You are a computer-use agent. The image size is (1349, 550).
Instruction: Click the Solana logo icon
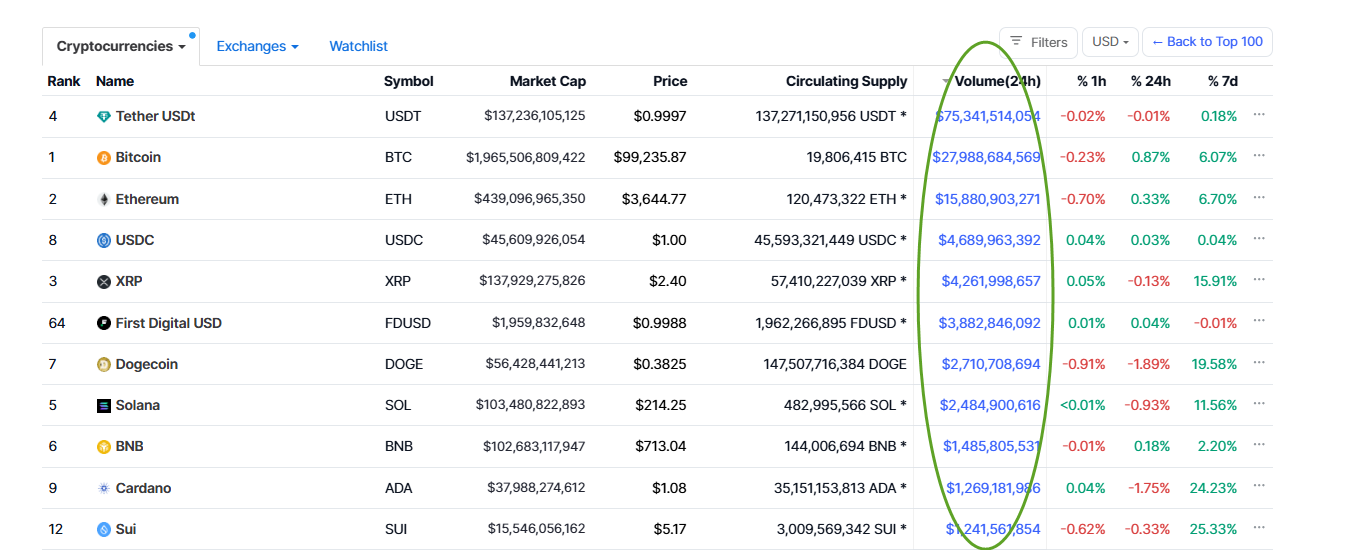(x=104, y=406)
